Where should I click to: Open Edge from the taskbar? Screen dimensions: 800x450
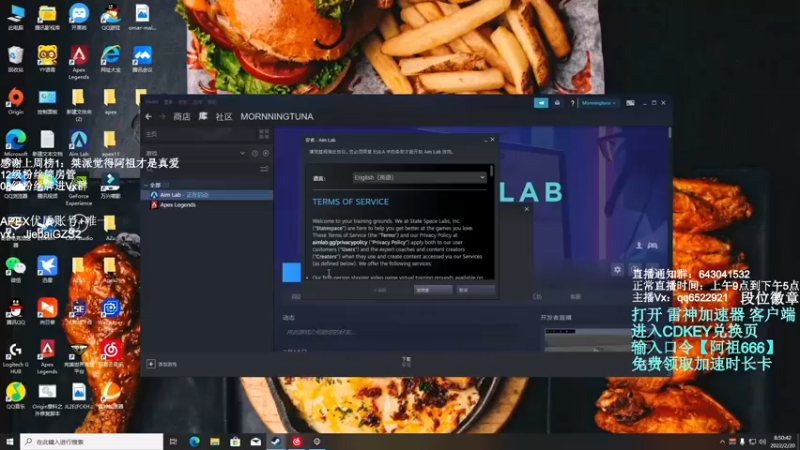click(x=194, y=442)
